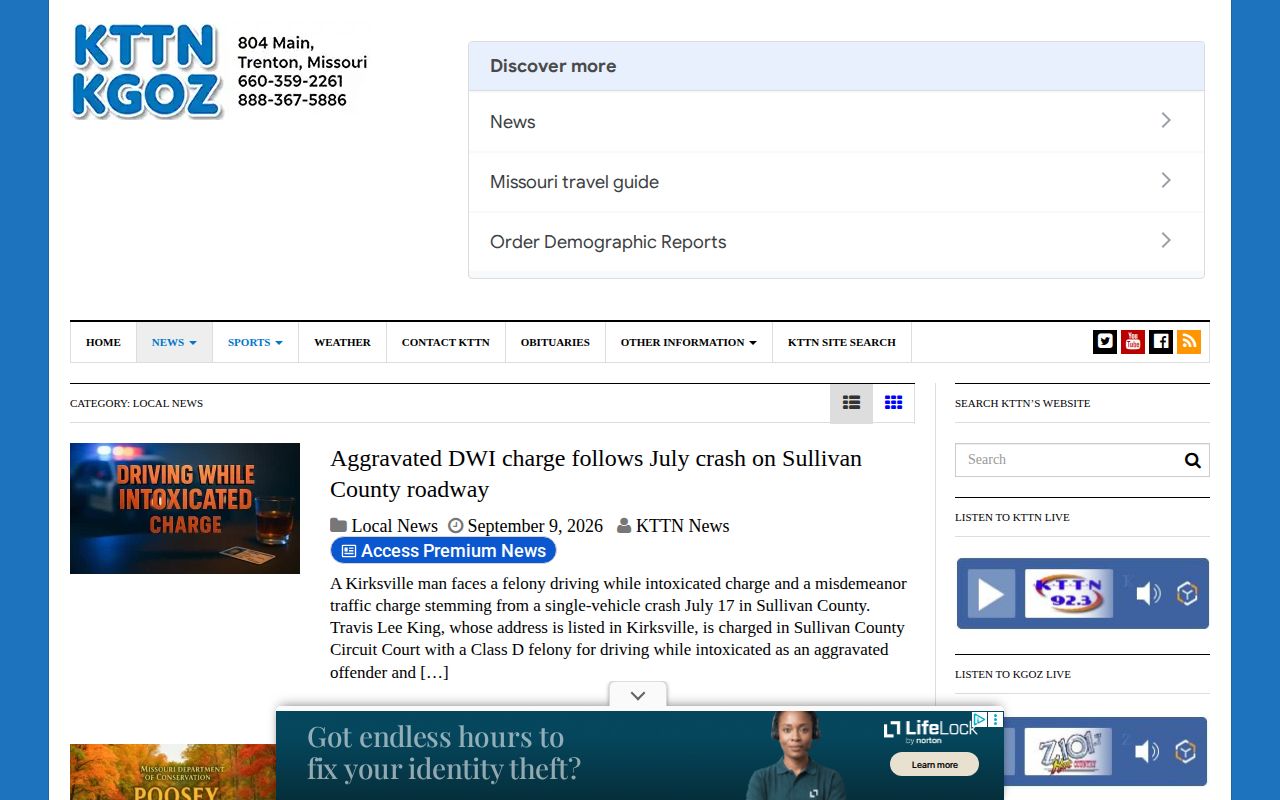1280x800 pixels.
Task: Click the Access Premium News button
Action: click(443, 551)
